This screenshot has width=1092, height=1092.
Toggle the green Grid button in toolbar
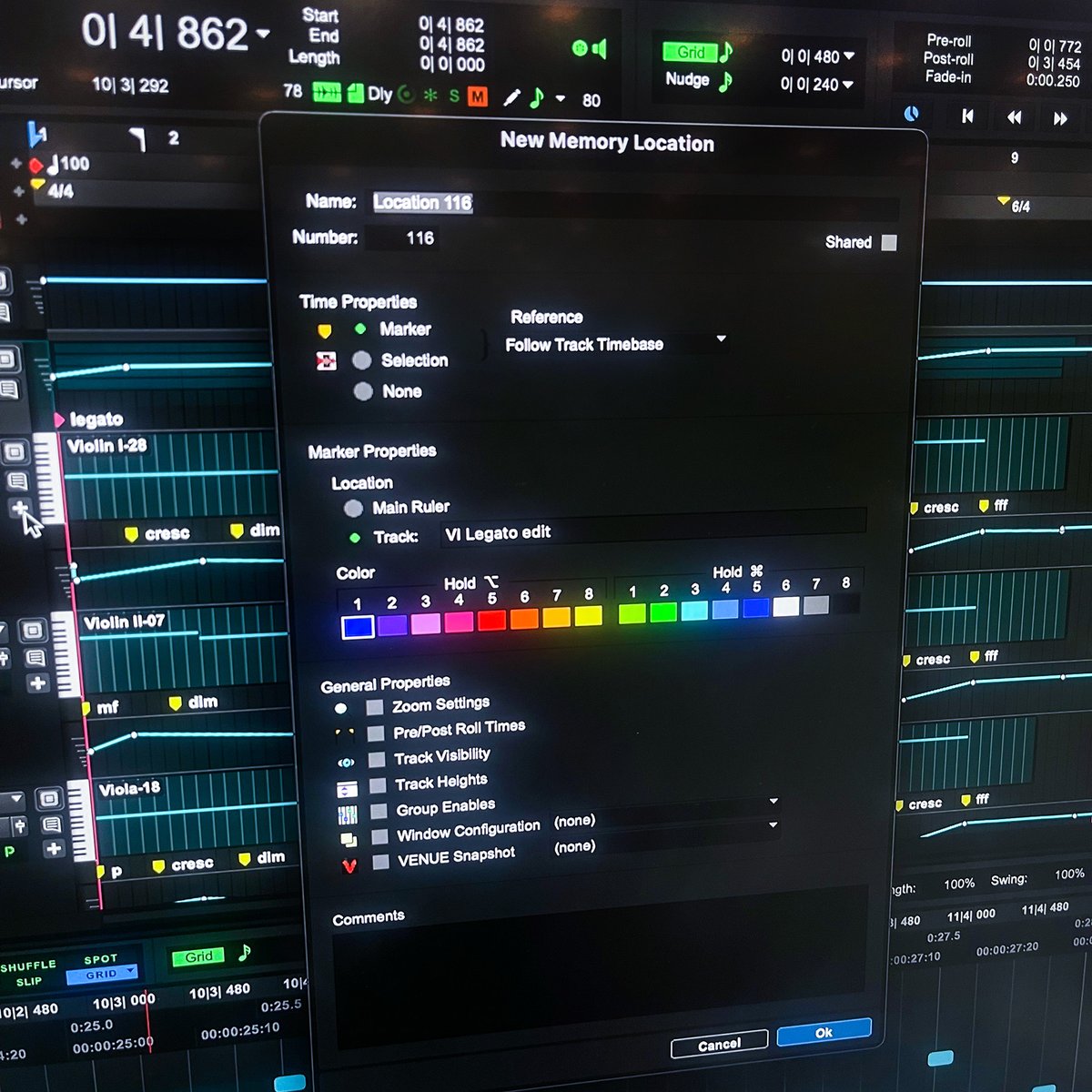click(690, 53)
